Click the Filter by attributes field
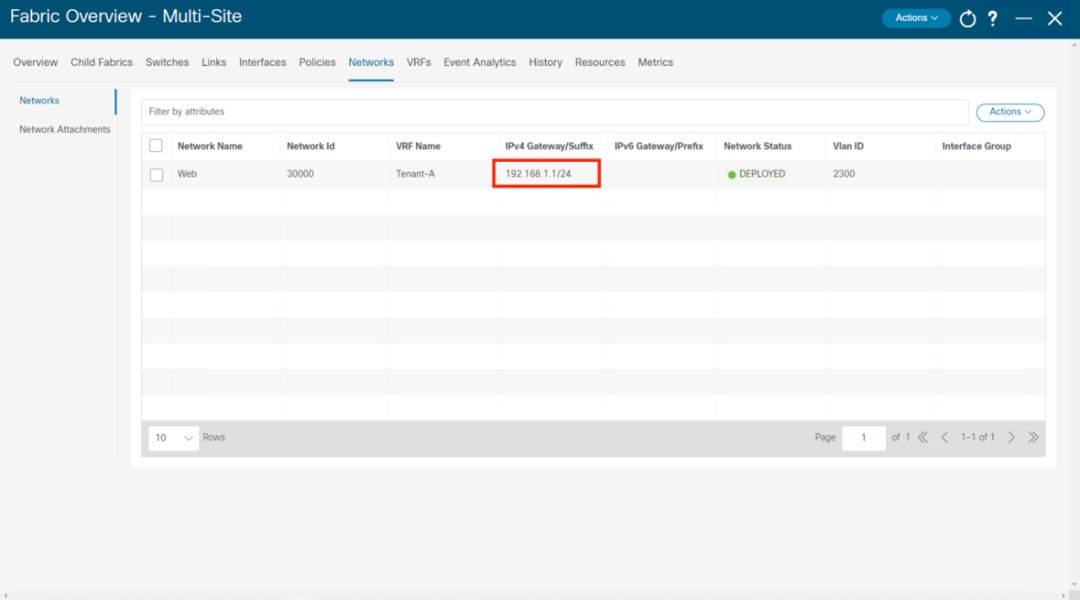 pos(554,112)
